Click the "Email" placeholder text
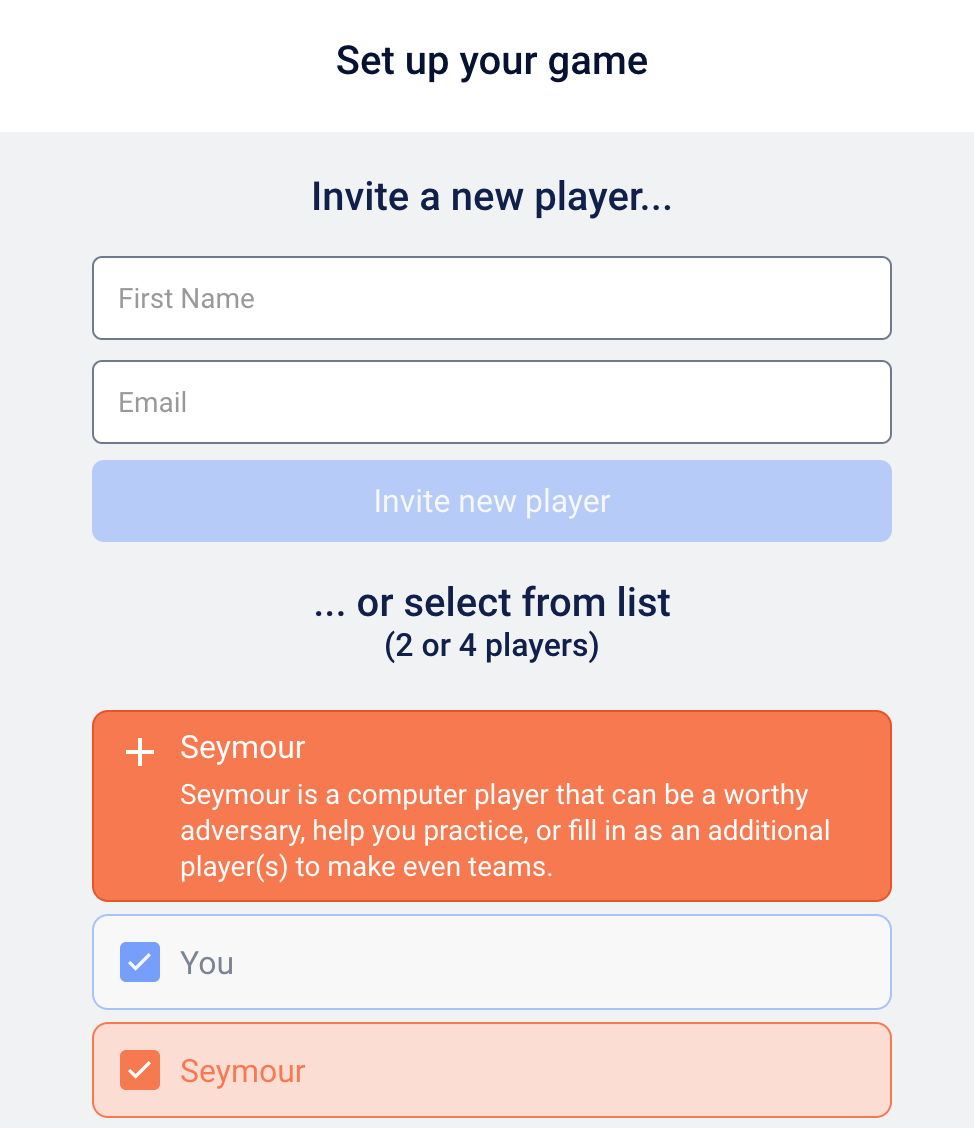This screenshot has height=1128, width=974. pyautogui.click(x=152, y=402)
